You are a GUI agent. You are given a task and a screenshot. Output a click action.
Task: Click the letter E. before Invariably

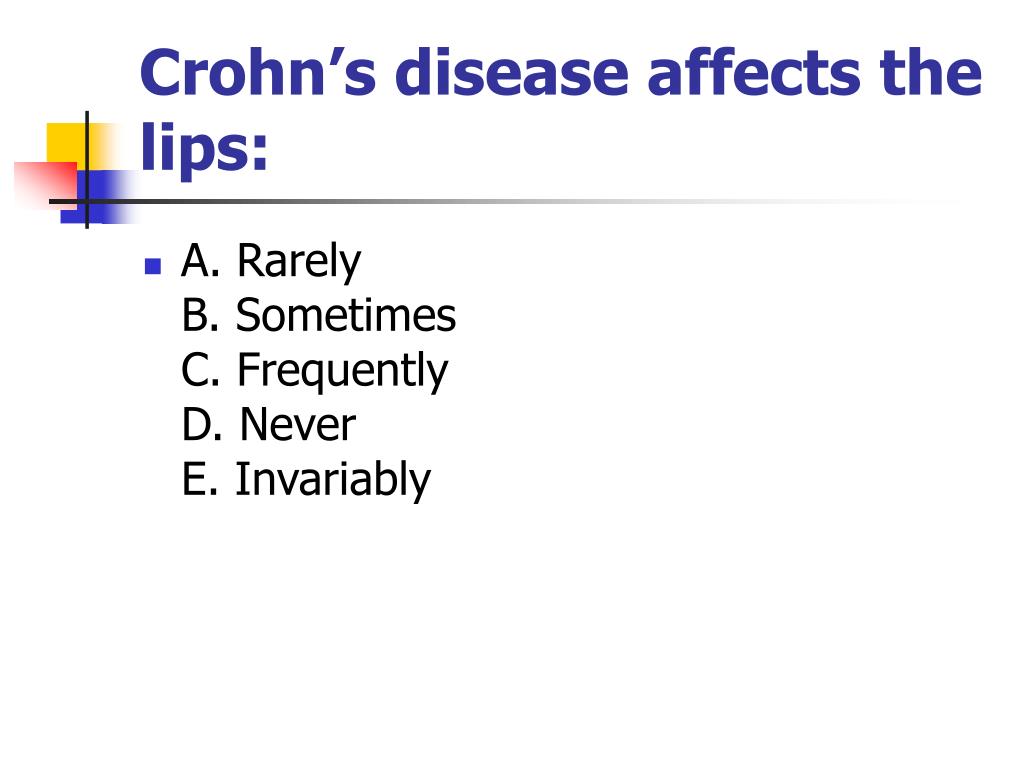point(199,479)
